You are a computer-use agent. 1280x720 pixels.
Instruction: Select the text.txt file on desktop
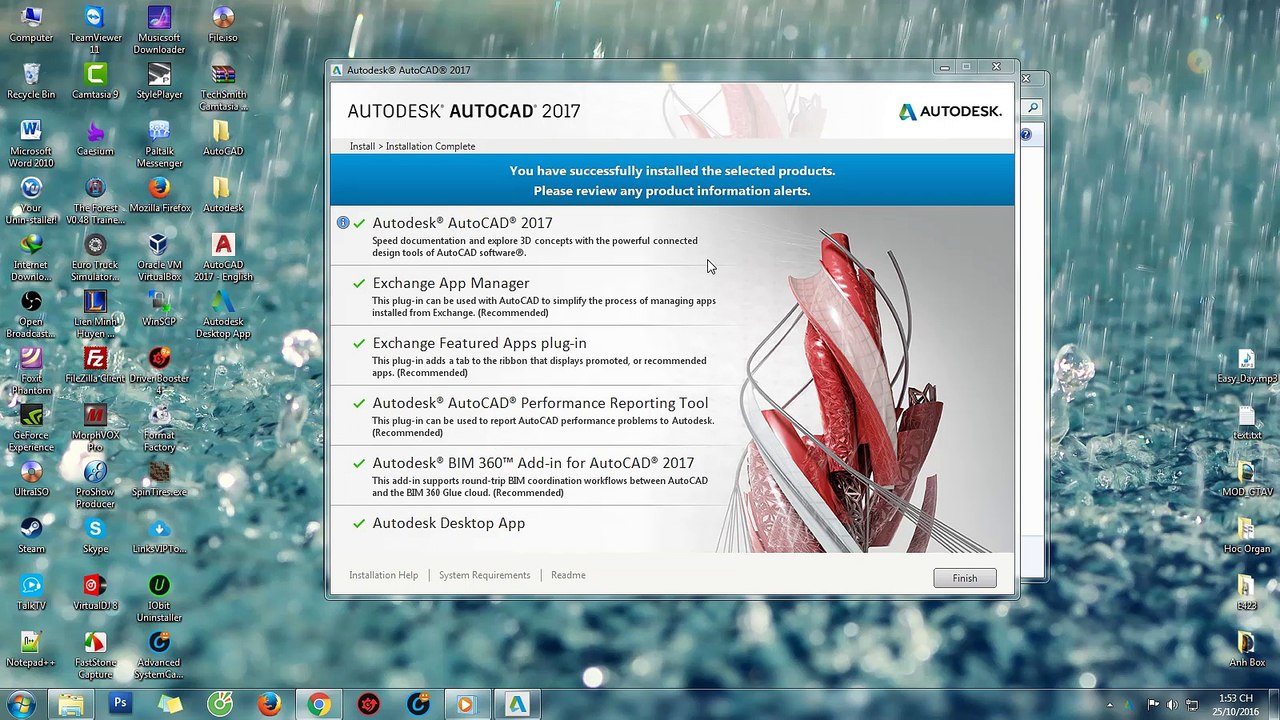[x=1246, y=423]
